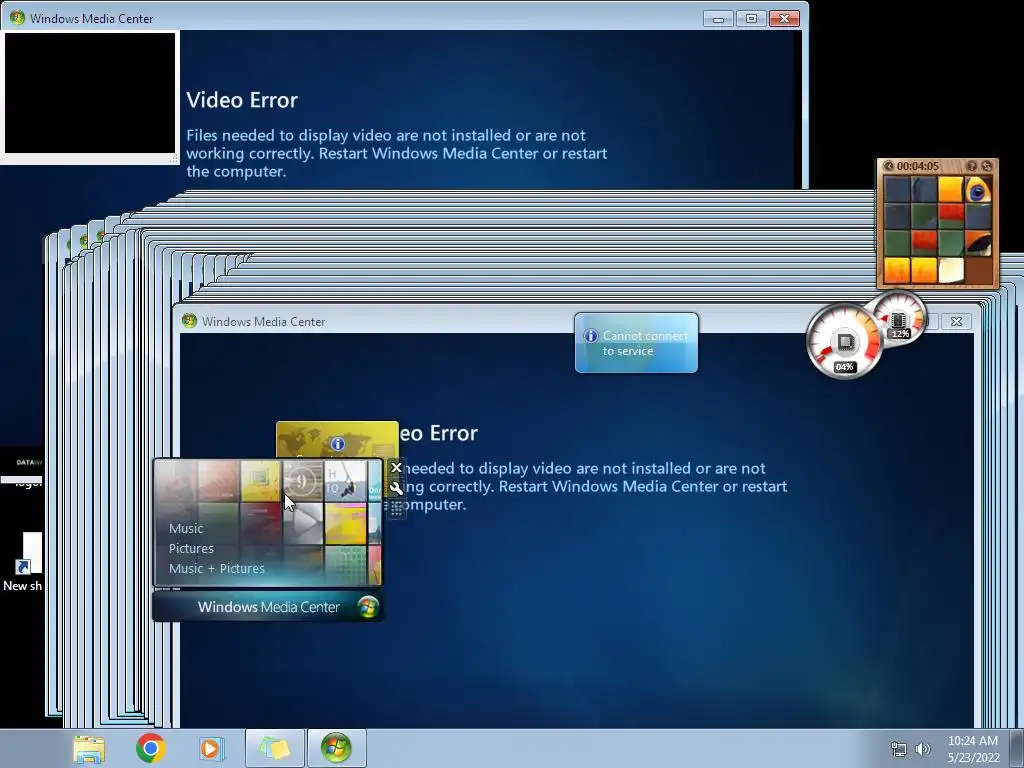Close the front Windows Media Center window
Viewport: 1024px width, 768px height.
[956, 321]
